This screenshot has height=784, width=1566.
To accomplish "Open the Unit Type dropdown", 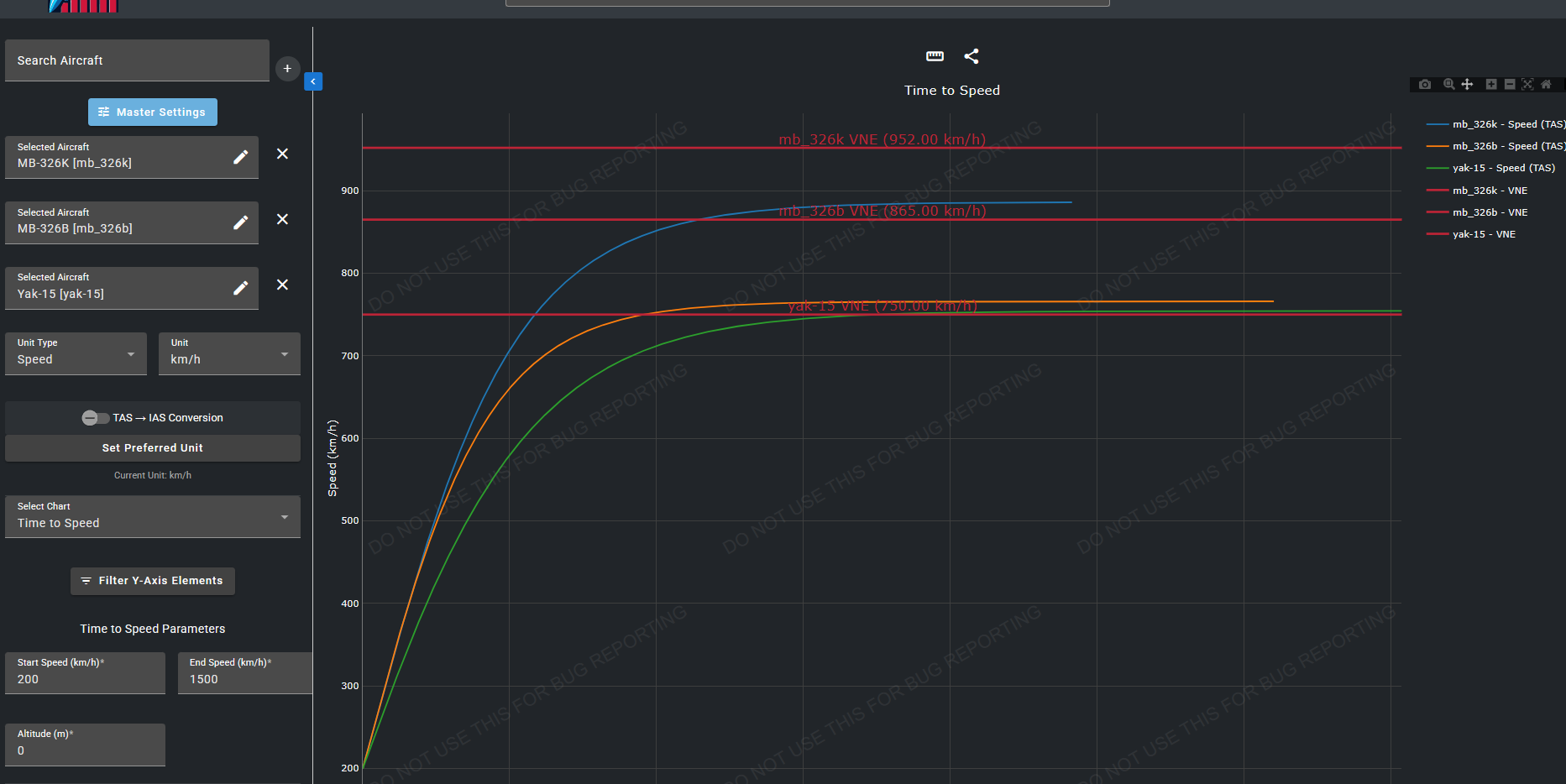I will [76, 354].
